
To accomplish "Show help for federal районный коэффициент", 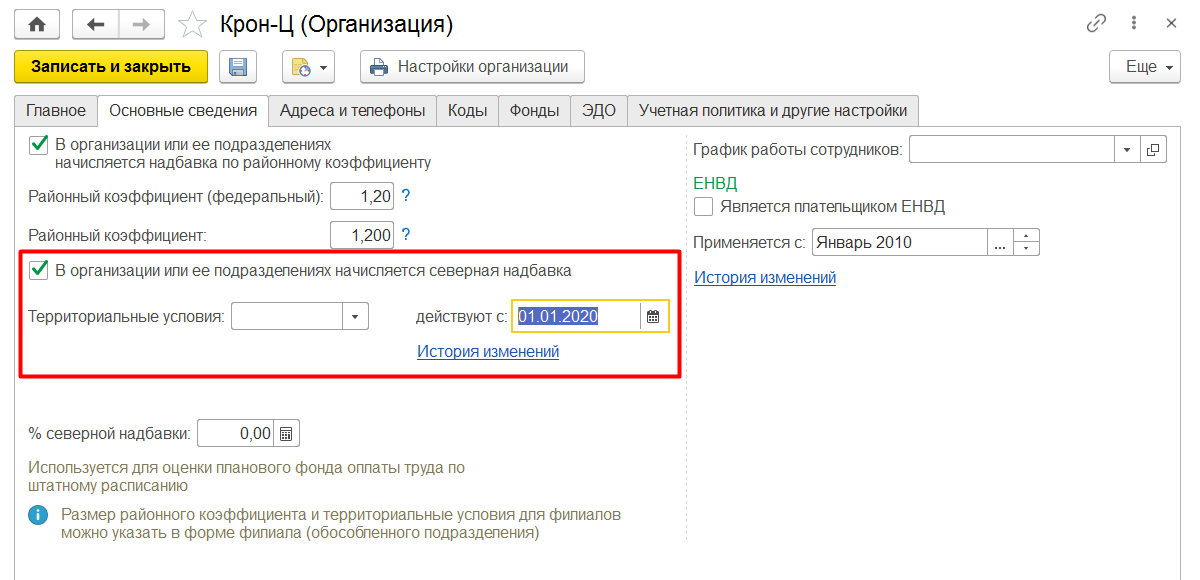I will click(x=407, y=196).
